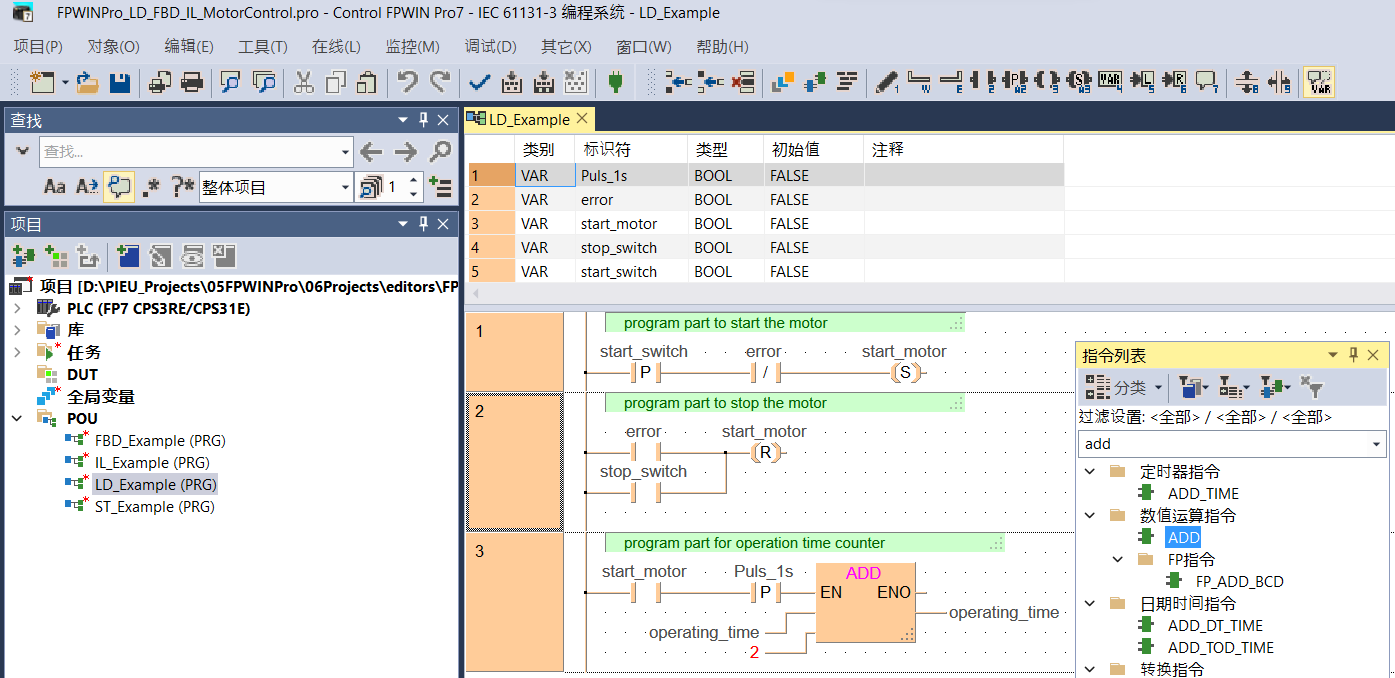This screenshot has height=678, width=1395.
Task: Switch to the LD_Example editor tab
Action: pos(528,120)
